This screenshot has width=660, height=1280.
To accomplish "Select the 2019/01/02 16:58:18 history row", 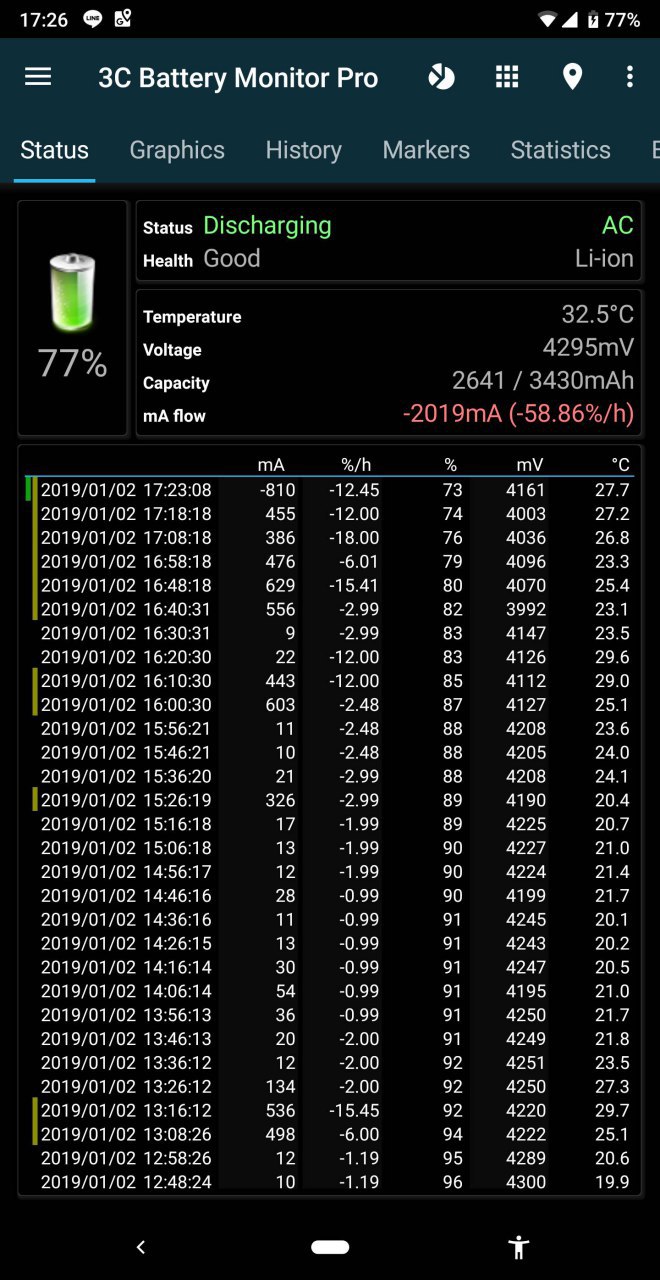I will (x=330, y=561).
